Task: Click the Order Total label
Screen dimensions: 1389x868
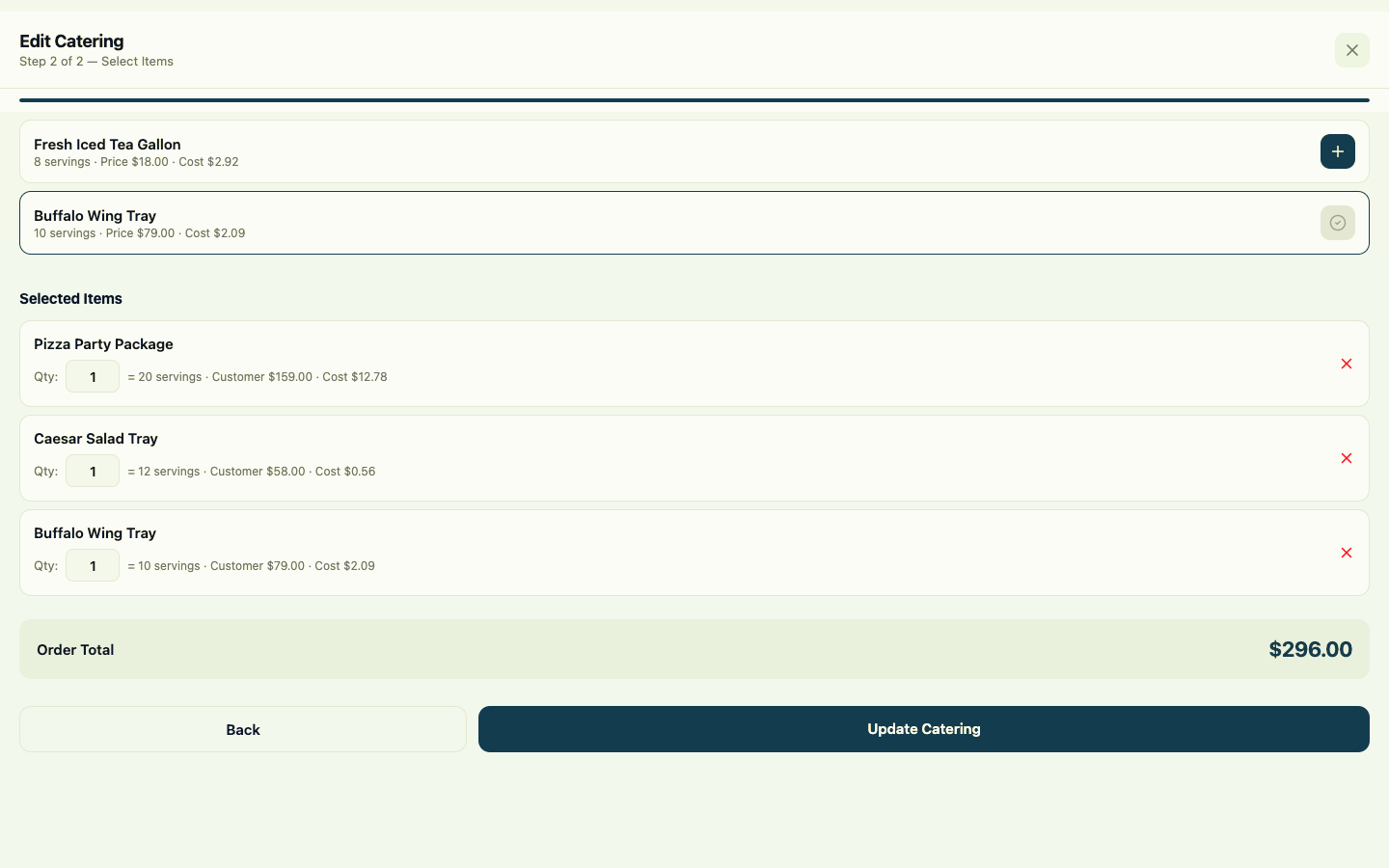Action: pos(75,650)
